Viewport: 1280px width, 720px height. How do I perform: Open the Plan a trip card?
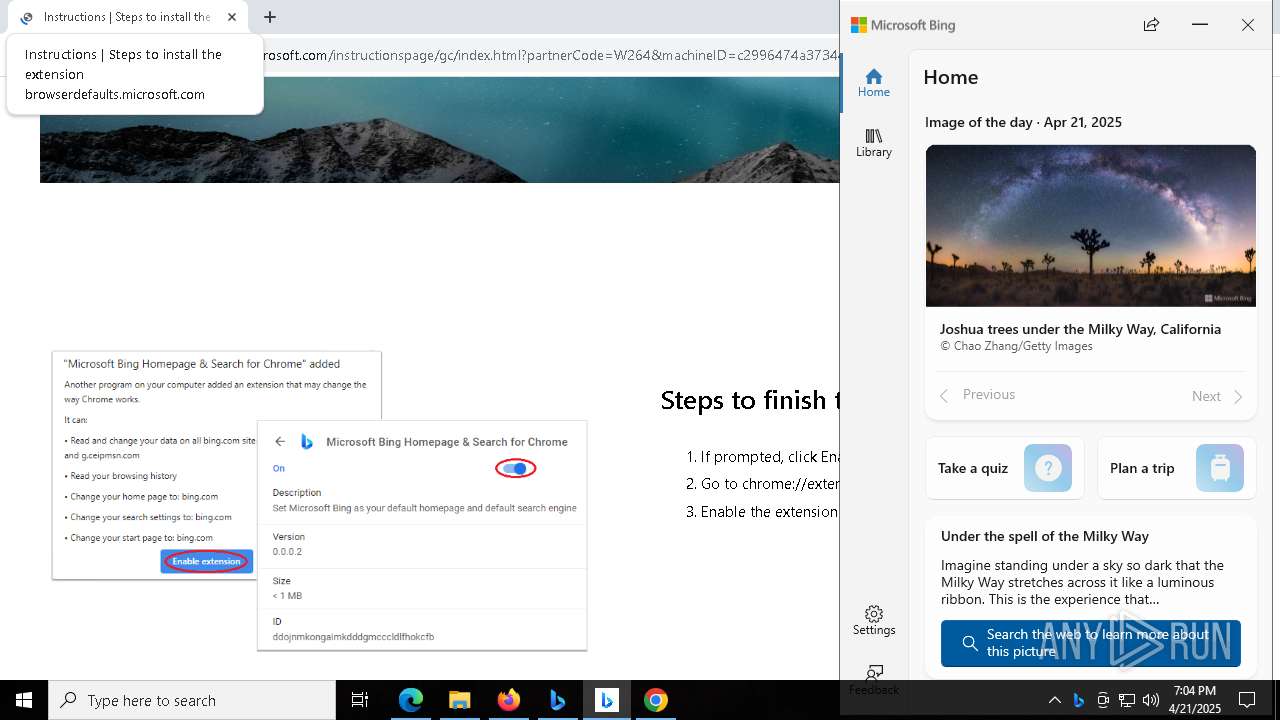pos(1177,468)
